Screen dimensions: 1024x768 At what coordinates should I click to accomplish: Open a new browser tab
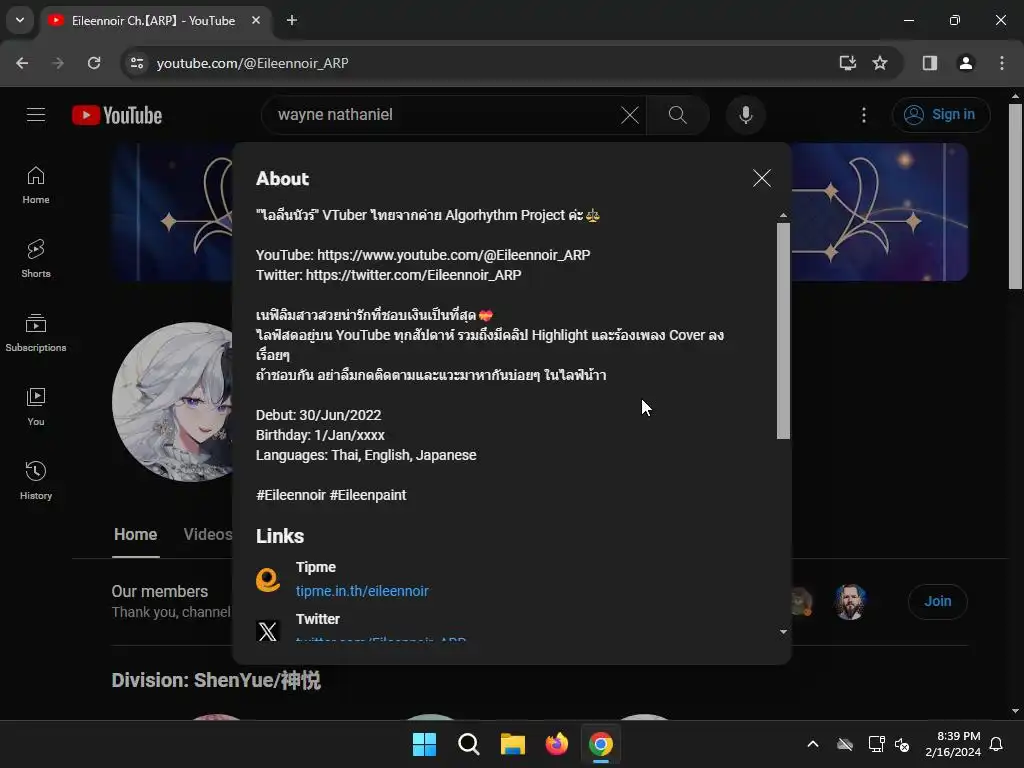(292, 20)
